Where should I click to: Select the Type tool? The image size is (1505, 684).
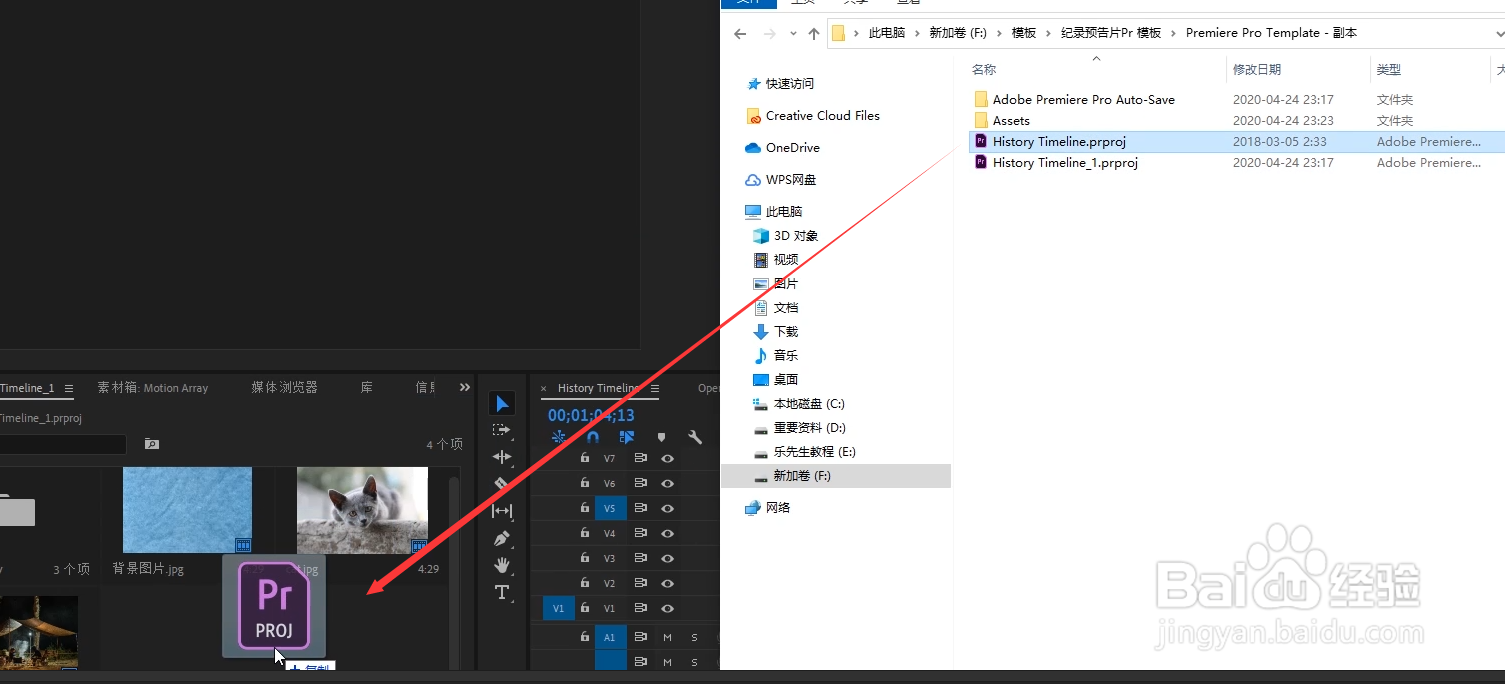(x=502, y=592)
